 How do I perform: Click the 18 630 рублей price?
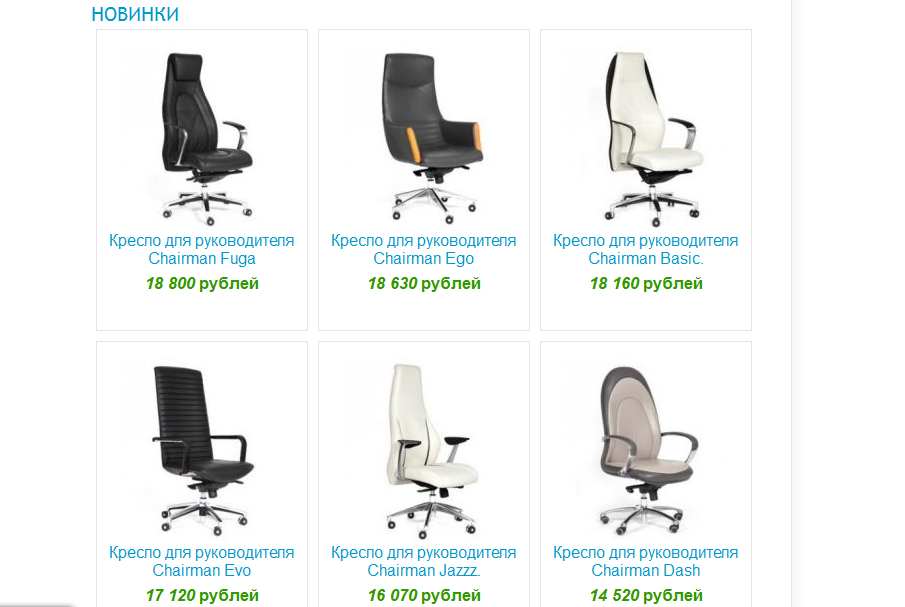tap(424, 283)
